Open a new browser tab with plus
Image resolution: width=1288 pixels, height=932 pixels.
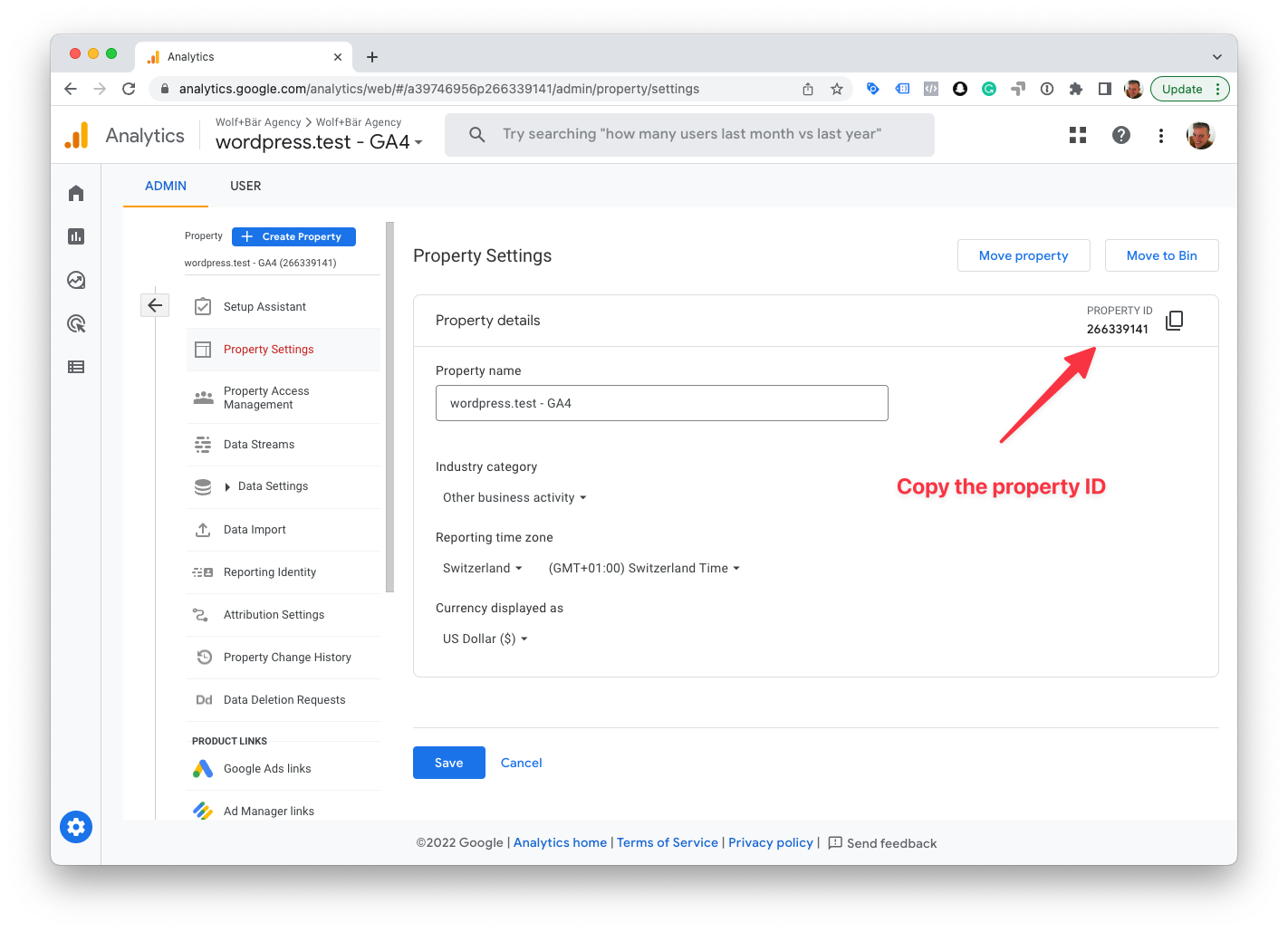[x=372, y=57]
